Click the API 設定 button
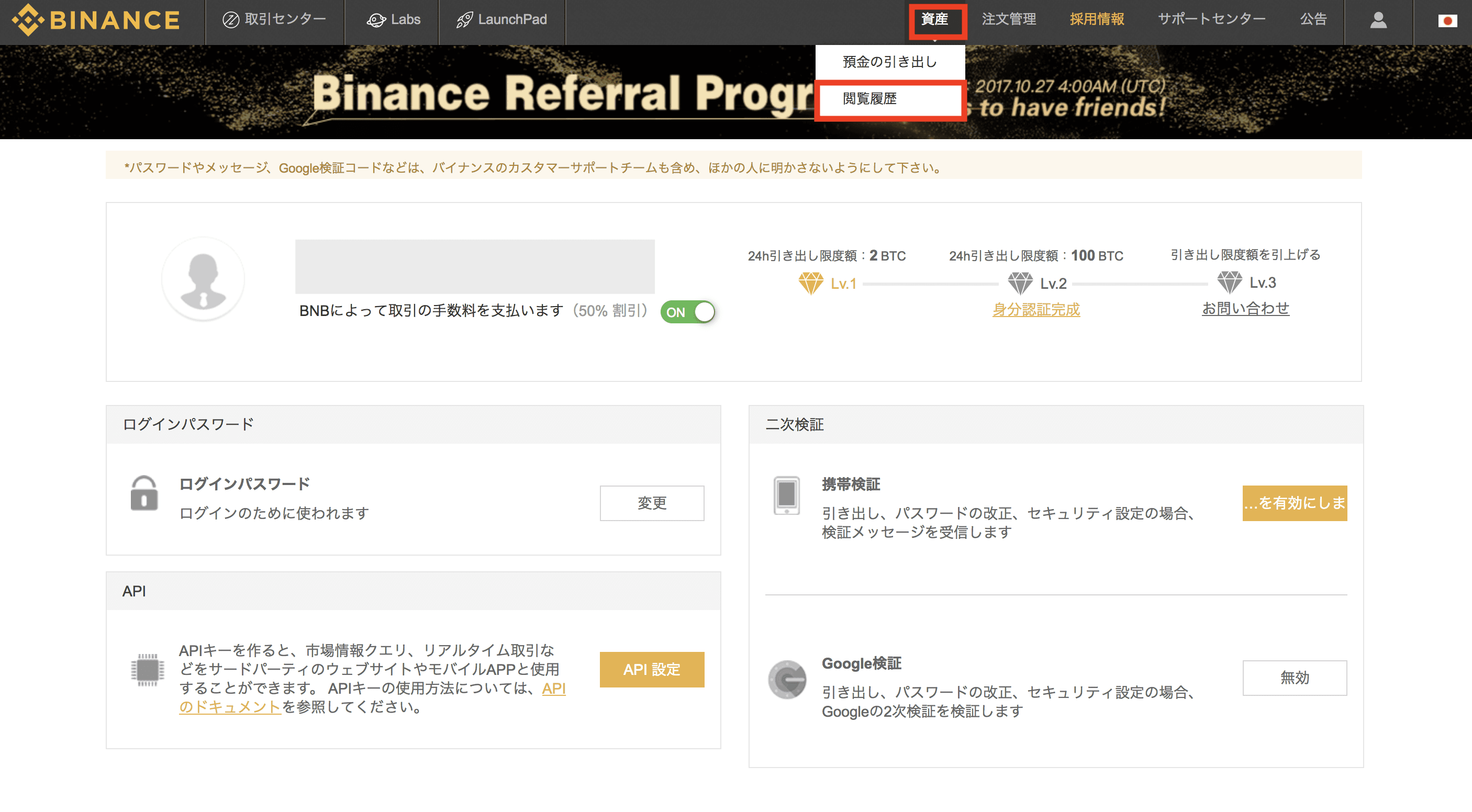 (x=651, y=669)
